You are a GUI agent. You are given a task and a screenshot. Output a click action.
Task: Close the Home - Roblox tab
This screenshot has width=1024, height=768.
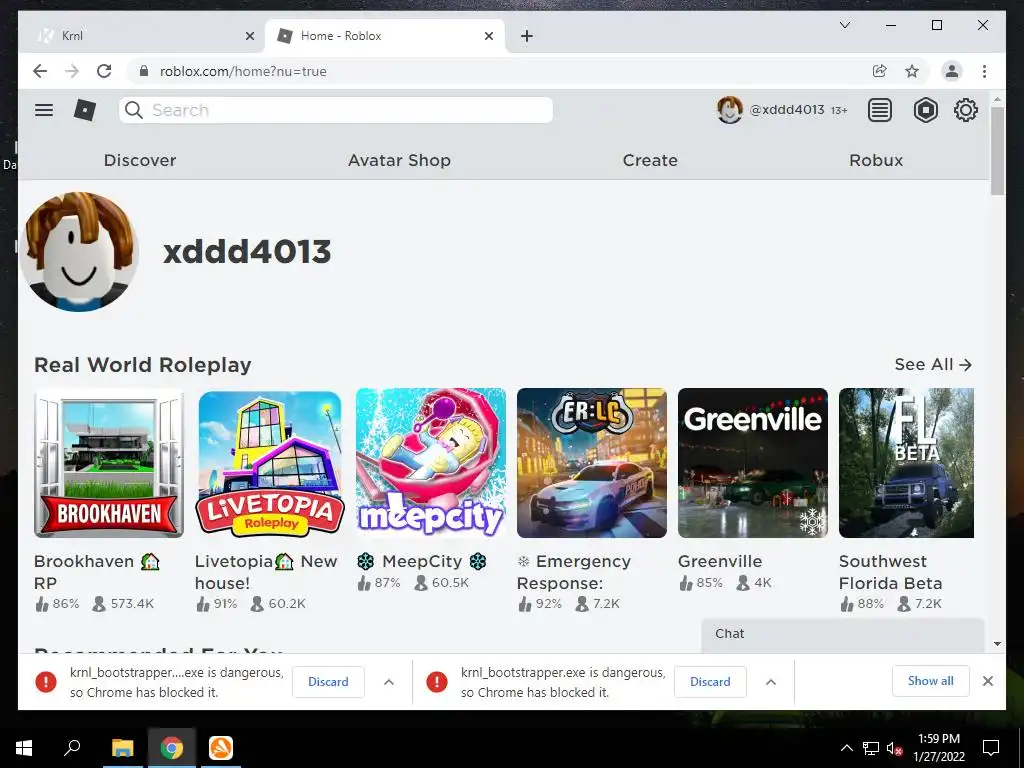pyautogui.click(x=488, y=36)
